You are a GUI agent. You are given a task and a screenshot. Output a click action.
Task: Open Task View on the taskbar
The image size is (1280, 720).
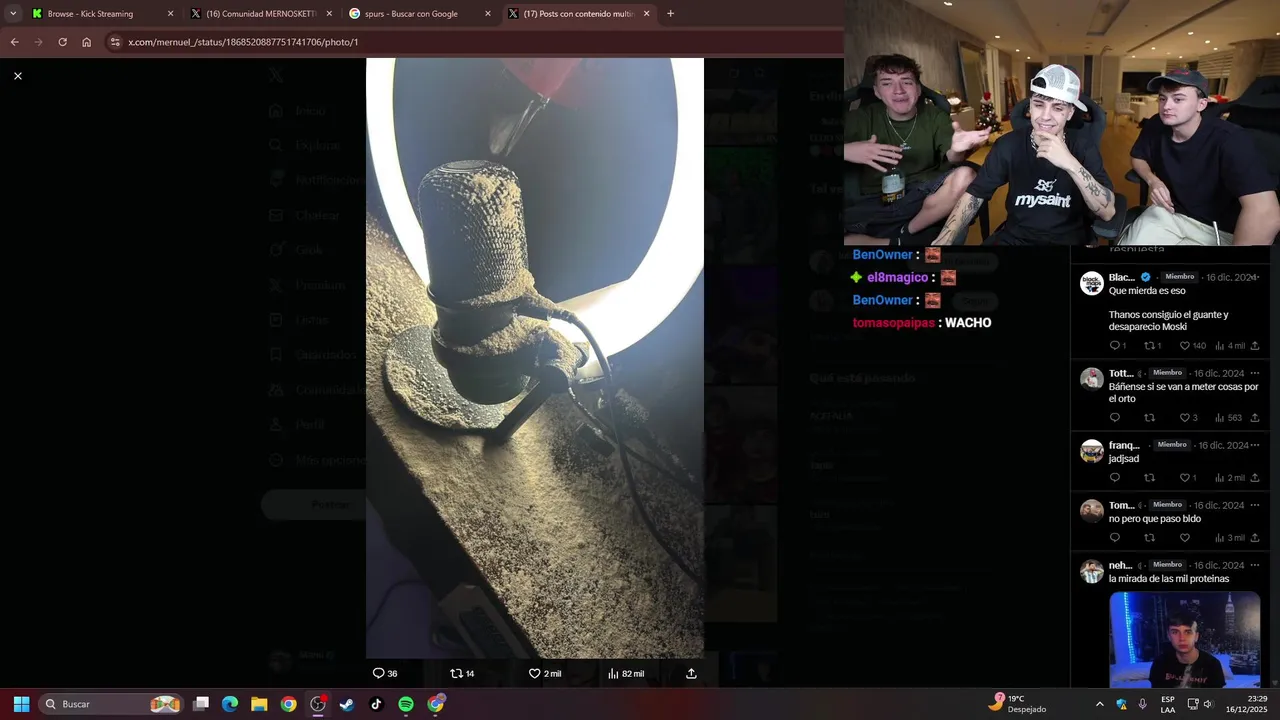click(x=201, y=704)
